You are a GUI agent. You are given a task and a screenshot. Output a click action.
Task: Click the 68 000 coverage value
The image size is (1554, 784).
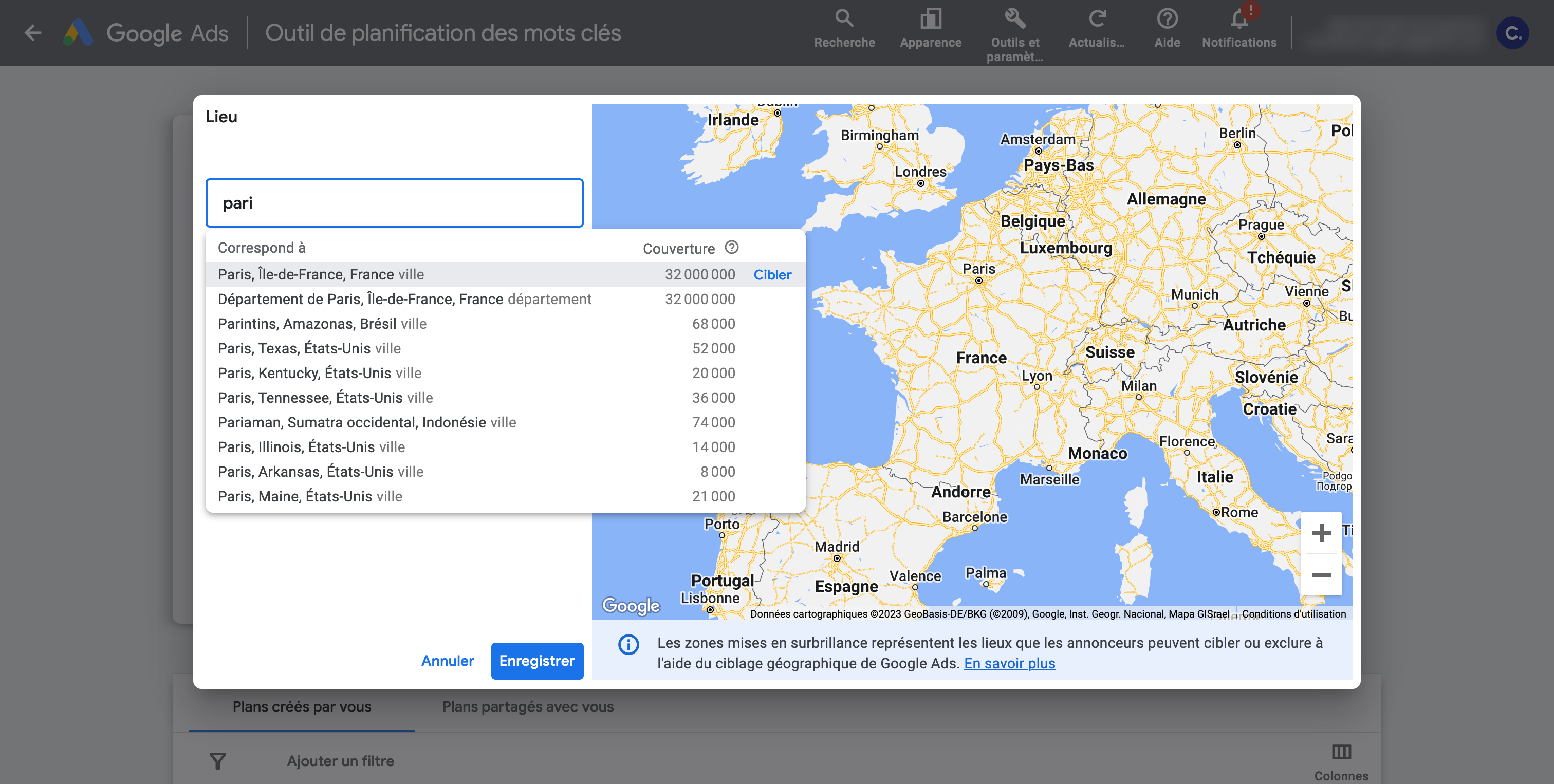pyautogui.click(x=713, y=324)
